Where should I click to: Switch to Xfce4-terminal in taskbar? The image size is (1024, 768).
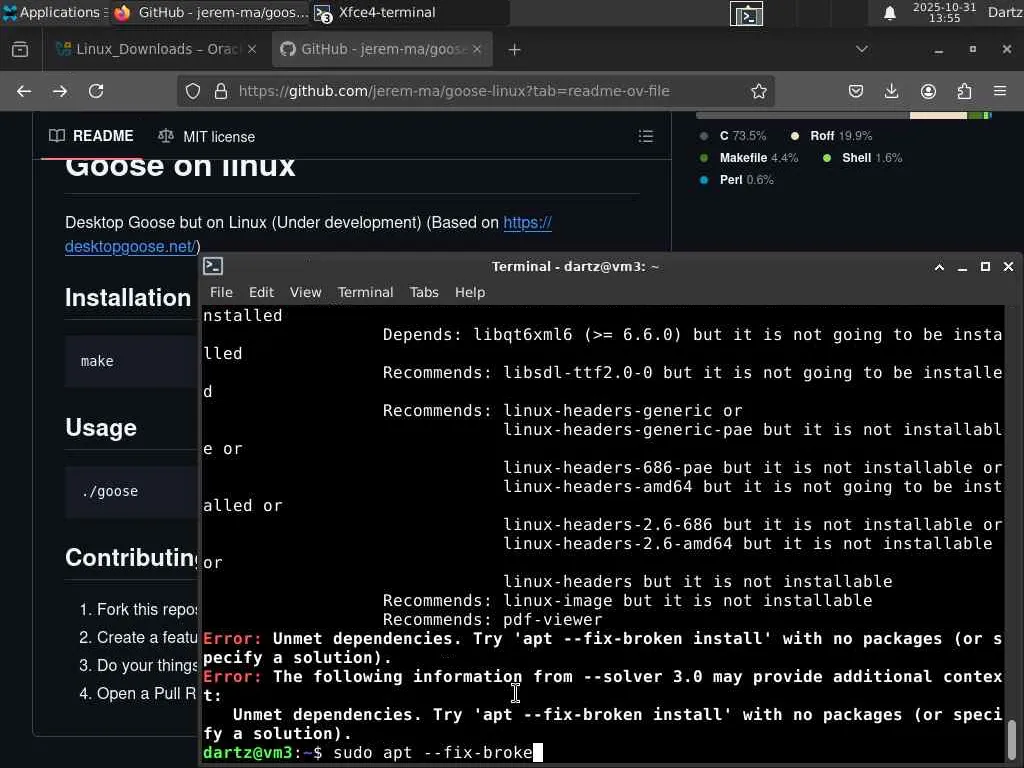pyautogui.click(x=409, y=12)
